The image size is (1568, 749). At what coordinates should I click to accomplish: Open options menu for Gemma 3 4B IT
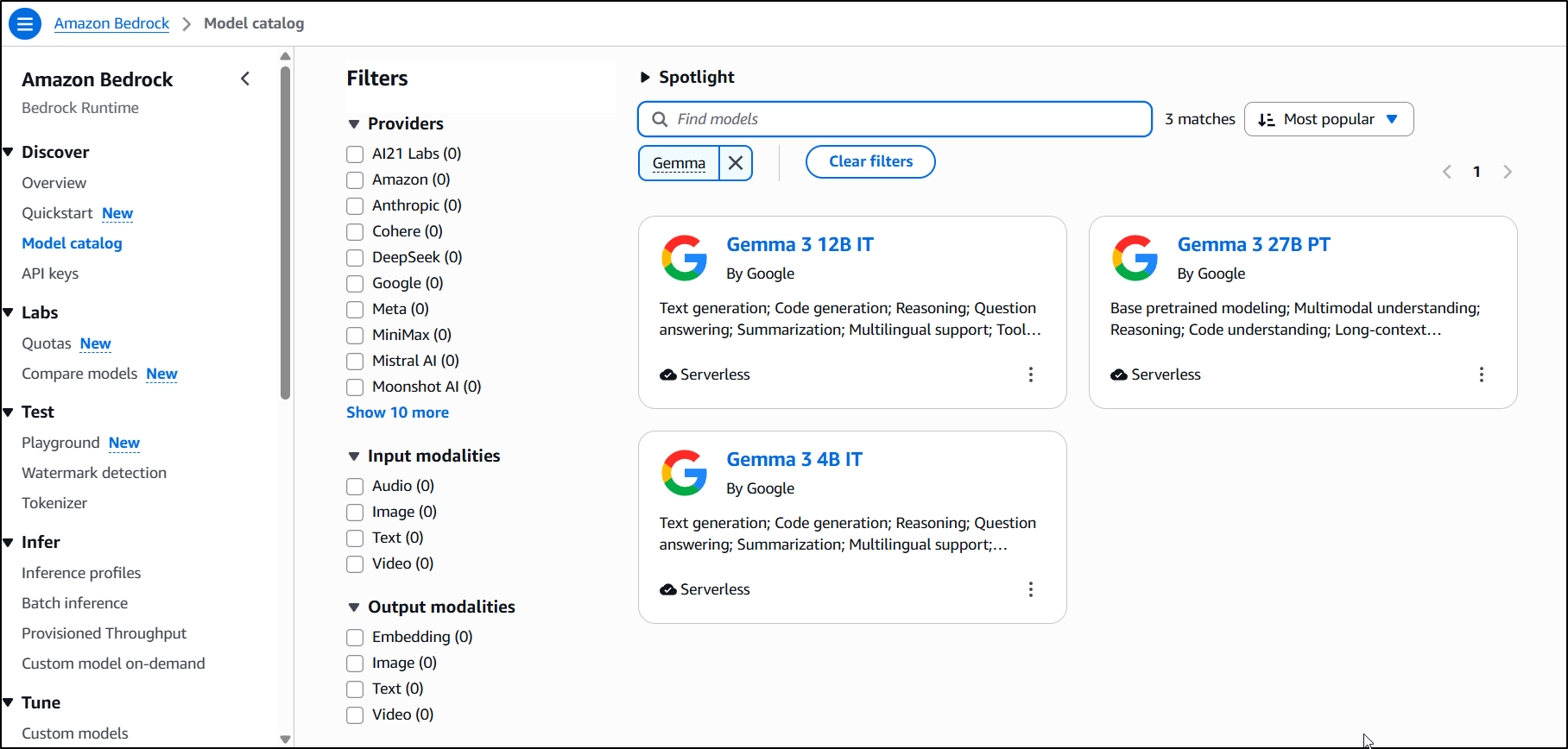(1030, 589)
